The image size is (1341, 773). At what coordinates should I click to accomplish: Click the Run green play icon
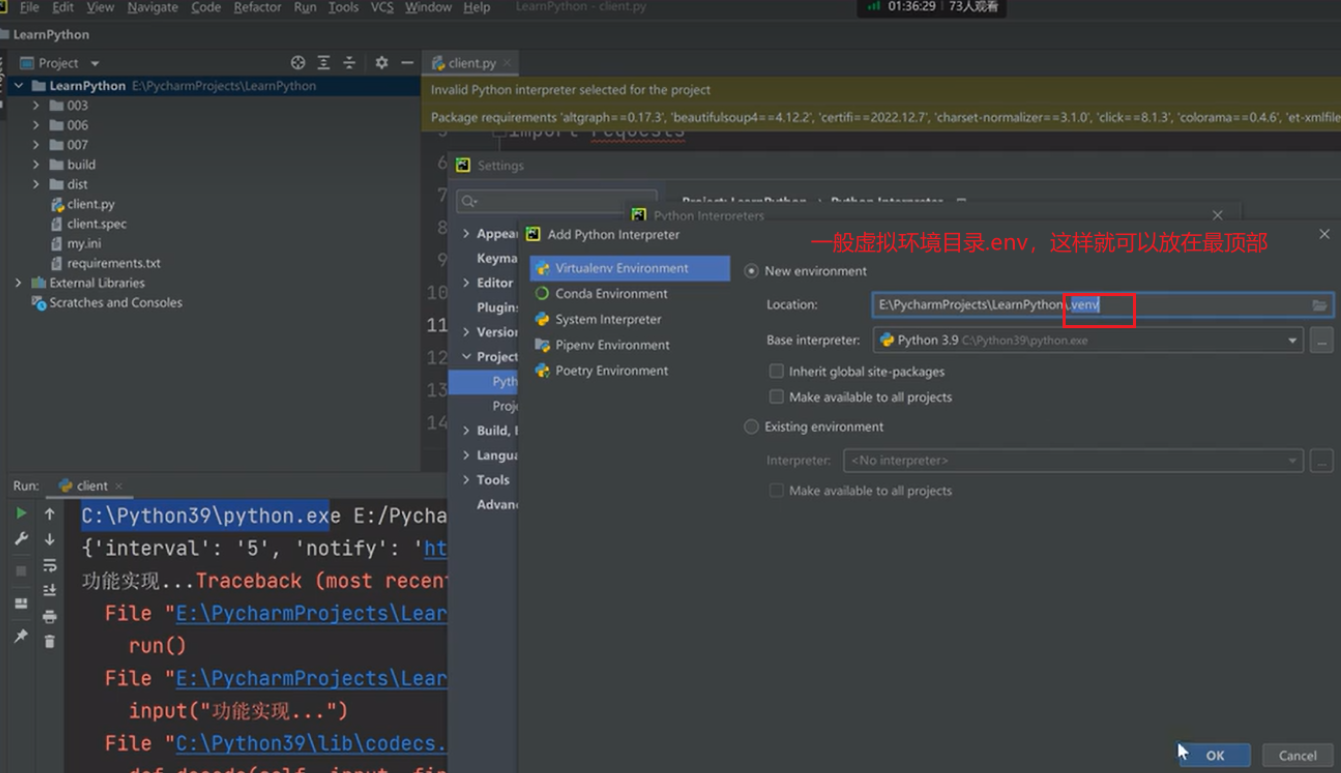[x=21, y=513]
